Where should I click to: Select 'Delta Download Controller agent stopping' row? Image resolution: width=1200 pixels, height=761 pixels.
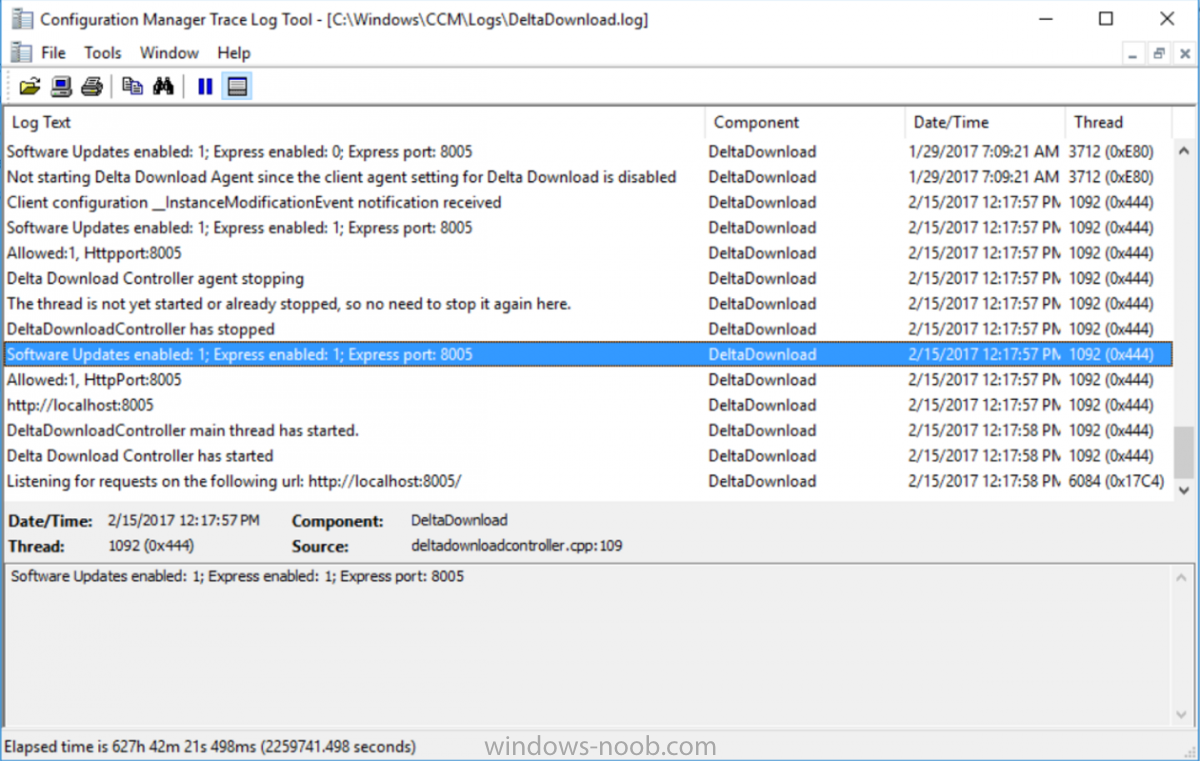coord(588,278)
